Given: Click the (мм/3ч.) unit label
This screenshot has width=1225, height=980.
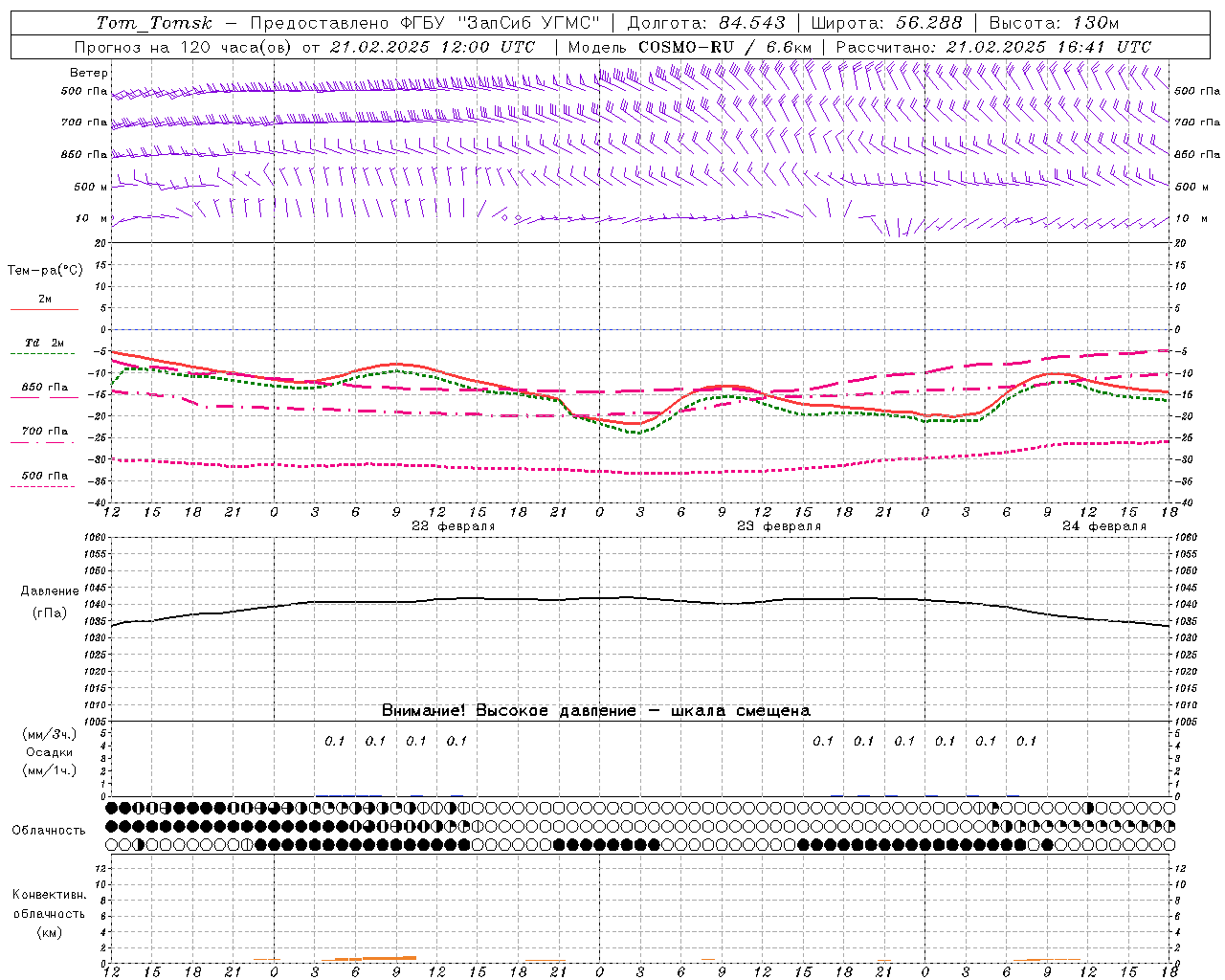Looking at the screenshot, I should [50, 734].
